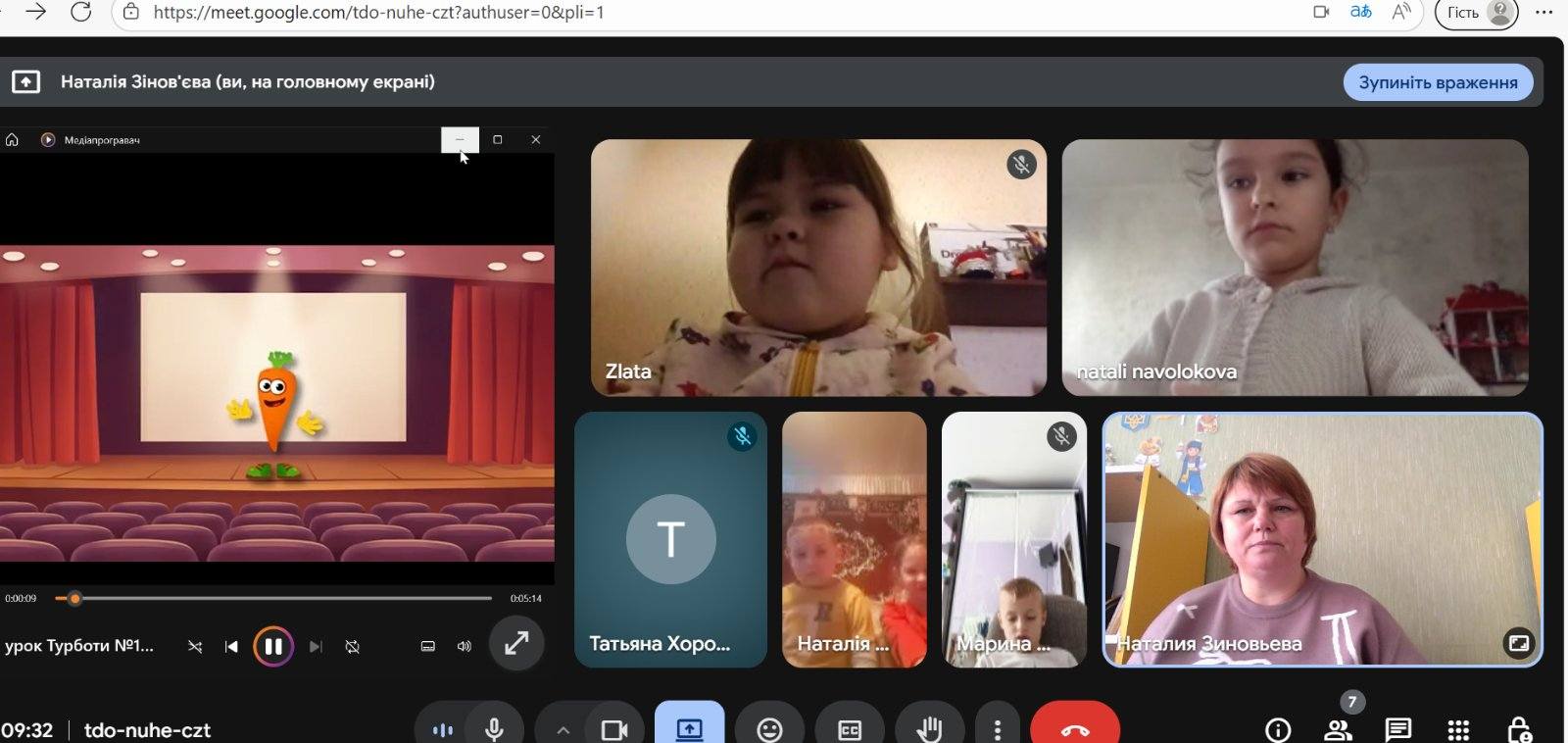Pause the video in media player
Image resolution: width=1568 pixels, height=743 pixels.
pos(273,646)
